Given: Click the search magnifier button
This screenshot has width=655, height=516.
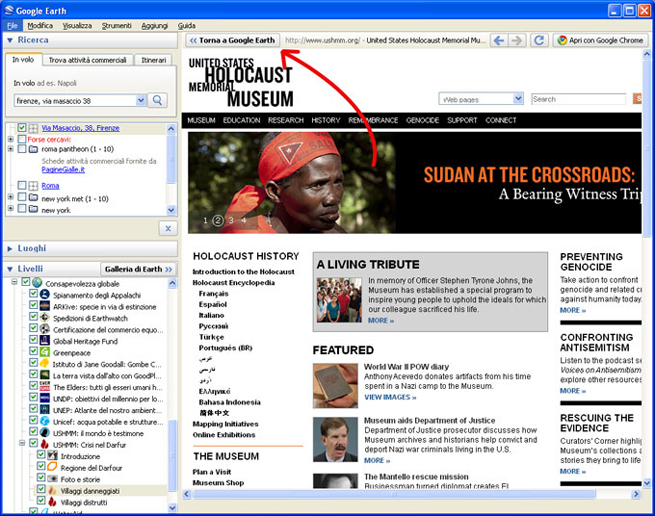Looking at the screenshot, I should pos(157,100).
